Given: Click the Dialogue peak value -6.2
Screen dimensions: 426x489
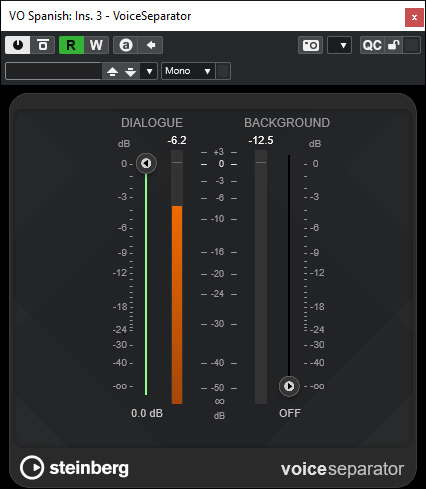Looking at the screenshot, I should [177, 140].
